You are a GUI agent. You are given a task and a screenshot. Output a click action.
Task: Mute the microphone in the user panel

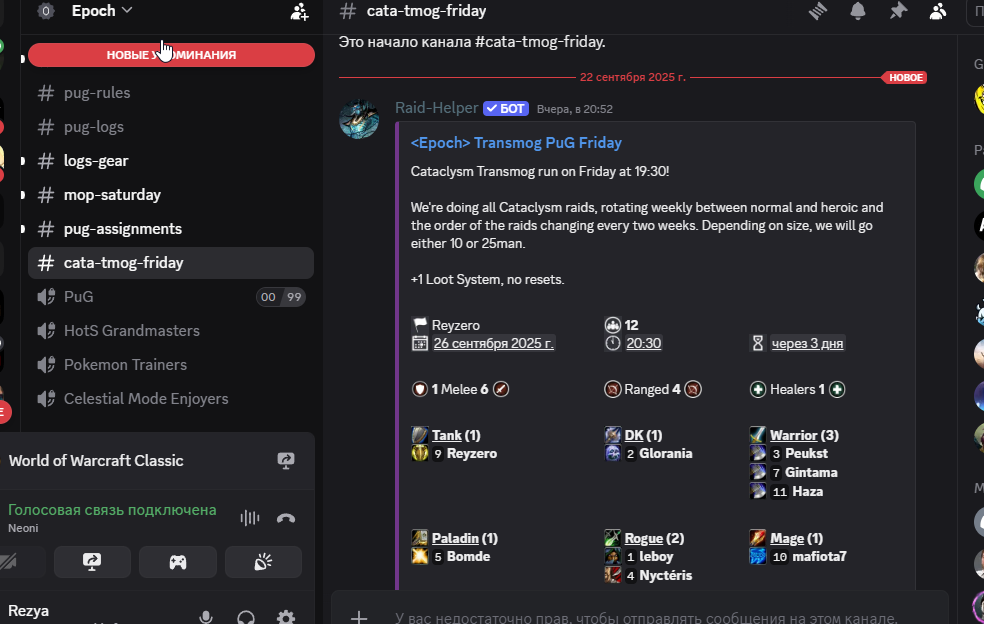206,616
